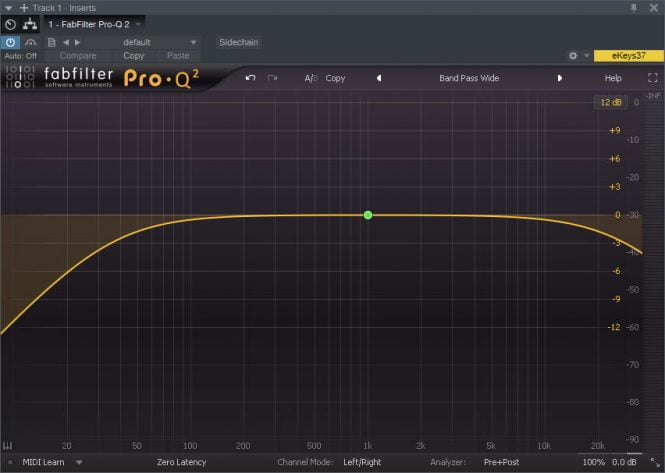The image size is (665, 473).
Task: Click the MIDI Learn button
Action: click(x=43, y=462)
